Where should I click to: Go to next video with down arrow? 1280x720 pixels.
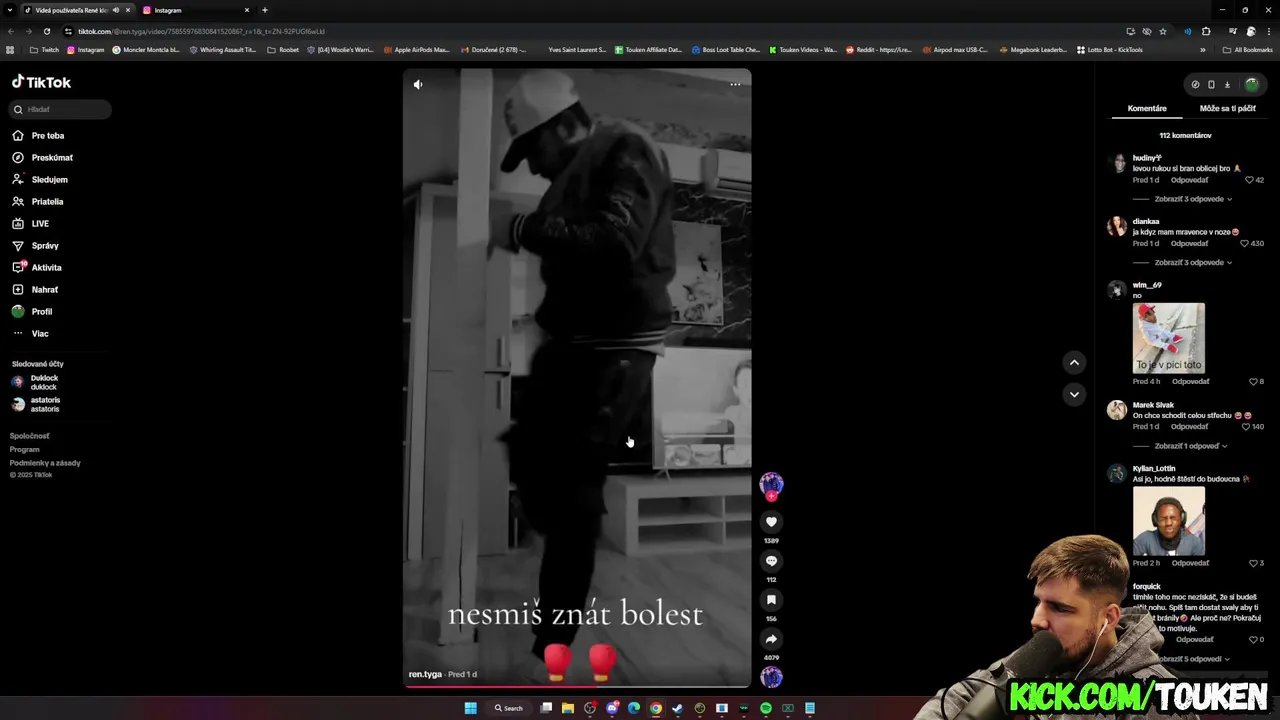(x=1074, y=394)
